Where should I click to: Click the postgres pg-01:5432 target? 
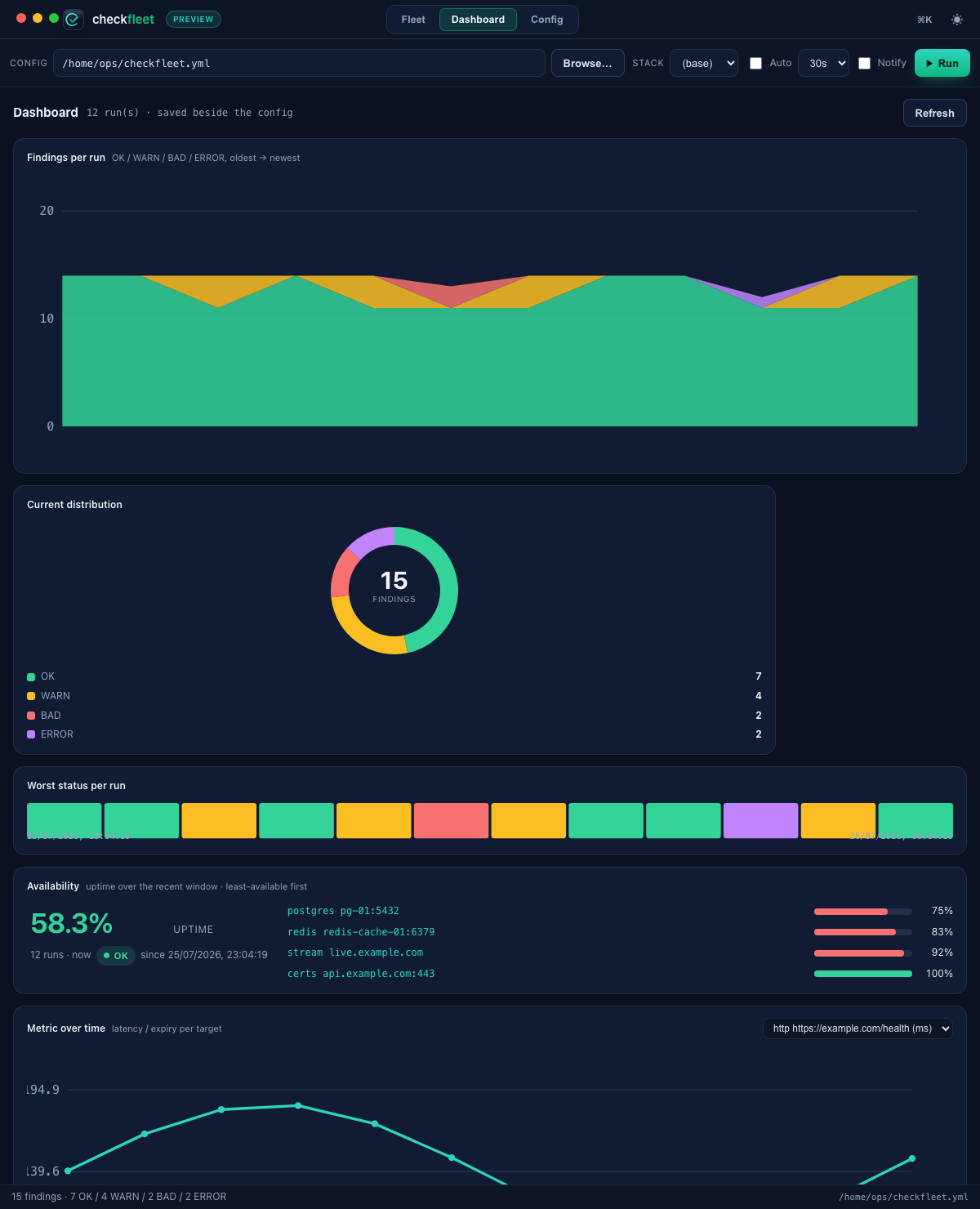(x=343, y=911)
